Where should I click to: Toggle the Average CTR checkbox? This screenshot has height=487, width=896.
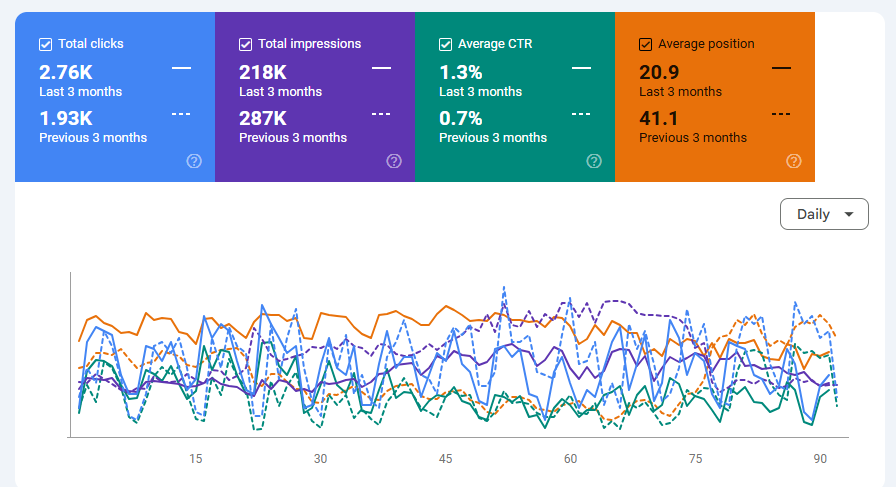click(x=446, y=44)
